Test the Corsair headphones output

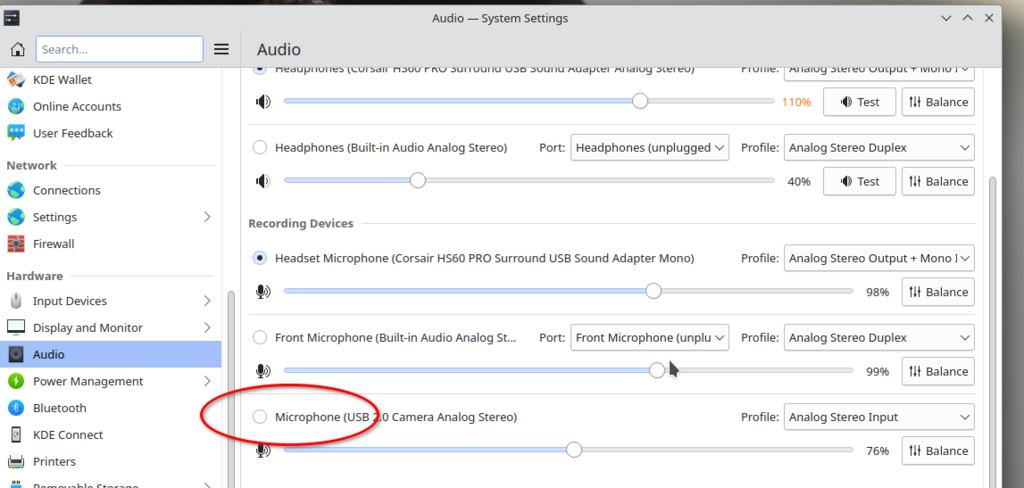click(x=859, y=102)
